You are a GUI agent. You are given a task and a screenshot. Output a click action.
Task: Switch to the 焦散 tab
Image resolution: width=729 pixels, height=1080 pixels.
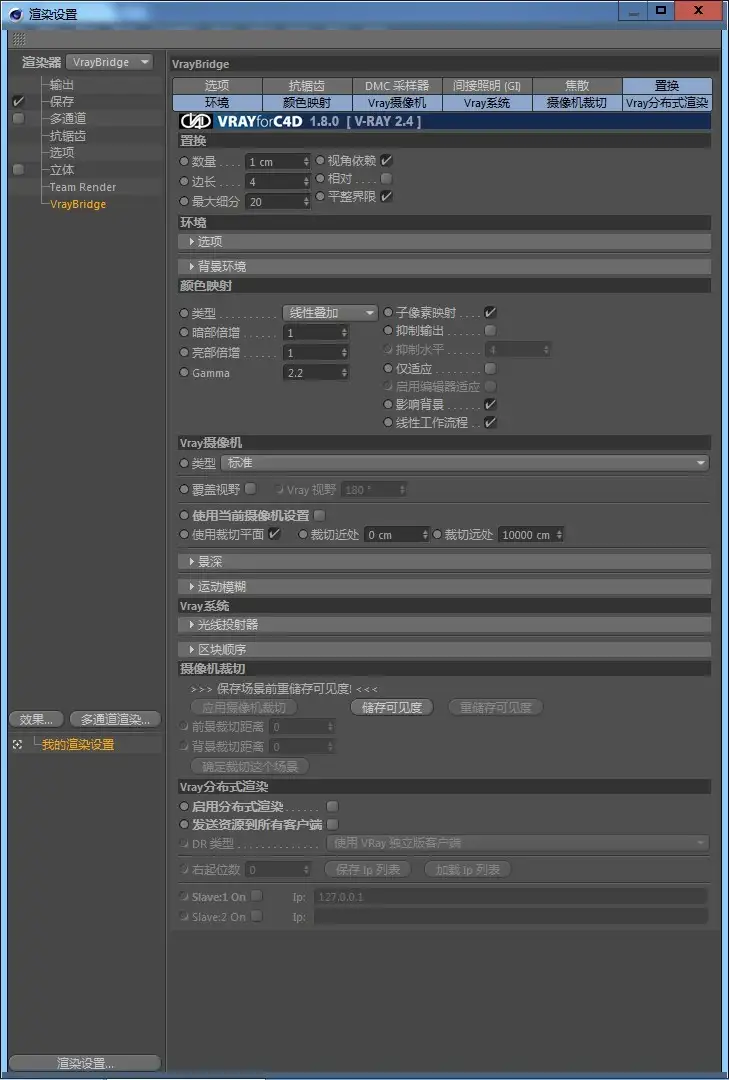(577, 85)
